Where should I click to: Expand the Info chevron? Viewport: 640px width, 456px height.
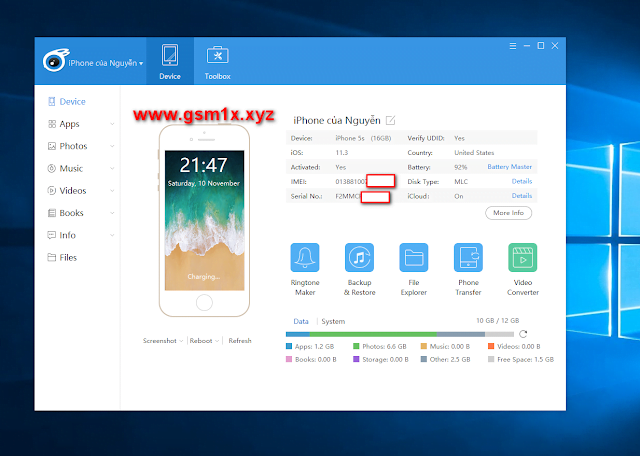[112, 235]
